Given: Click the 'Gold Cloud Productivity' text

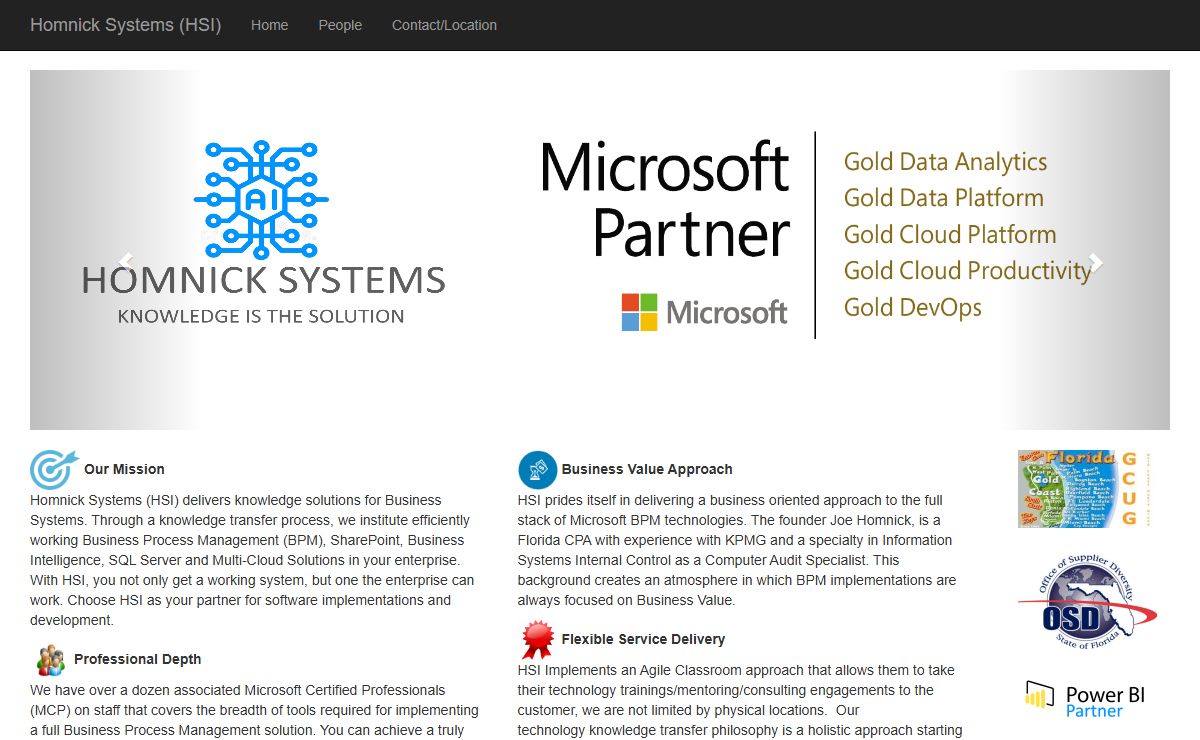Looking at the screenshot, I should coord(967,271).
